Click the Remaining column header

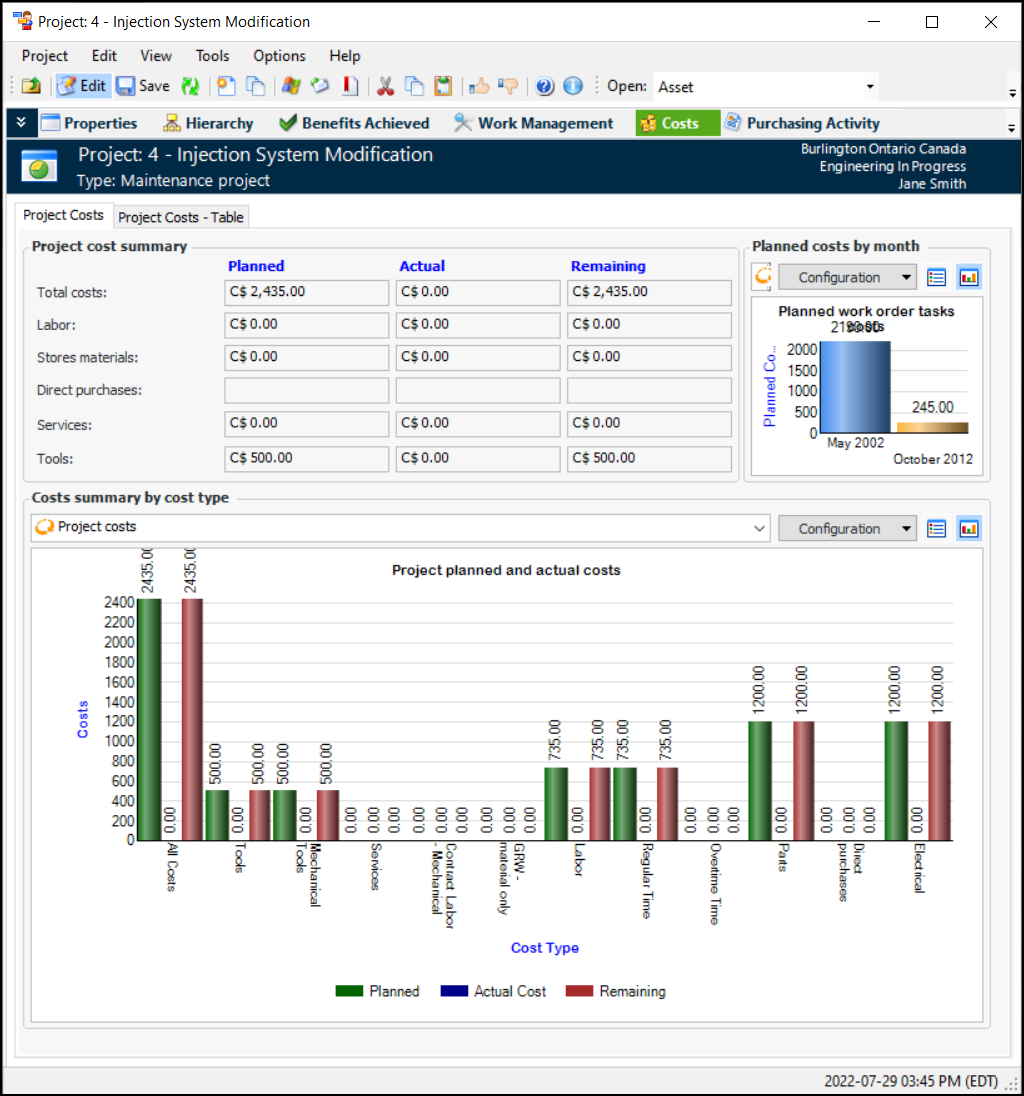click(608, 266)
